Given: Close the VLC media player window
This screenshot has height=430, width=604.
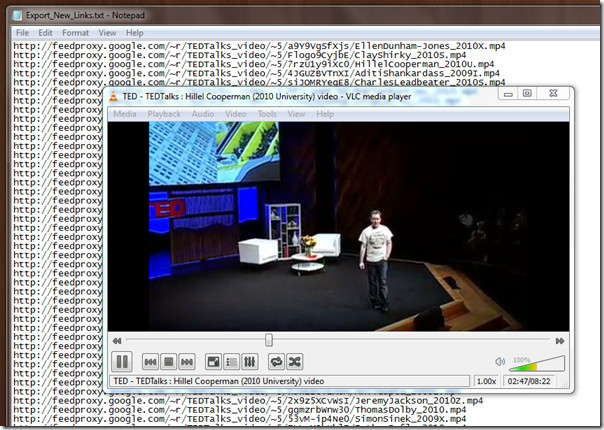Looking at the screenshot, I should [554, 94].
